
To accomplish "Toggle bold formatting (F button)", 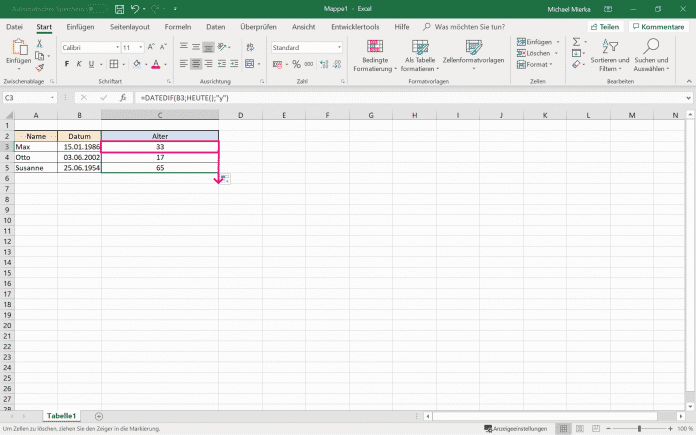I will pos(67,64).
